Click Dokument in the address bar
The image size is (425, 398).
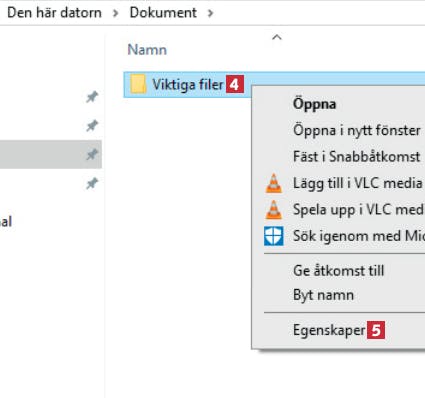163,13
